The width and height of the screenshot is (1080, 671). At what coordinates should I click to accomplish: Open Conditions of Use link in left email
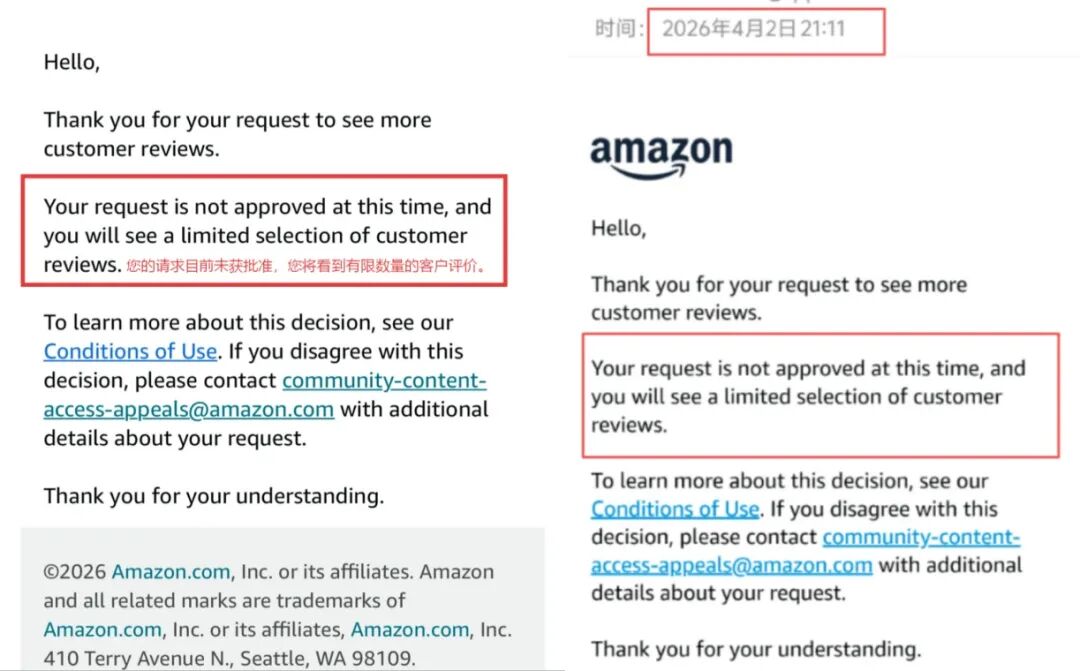pos(130,352)
